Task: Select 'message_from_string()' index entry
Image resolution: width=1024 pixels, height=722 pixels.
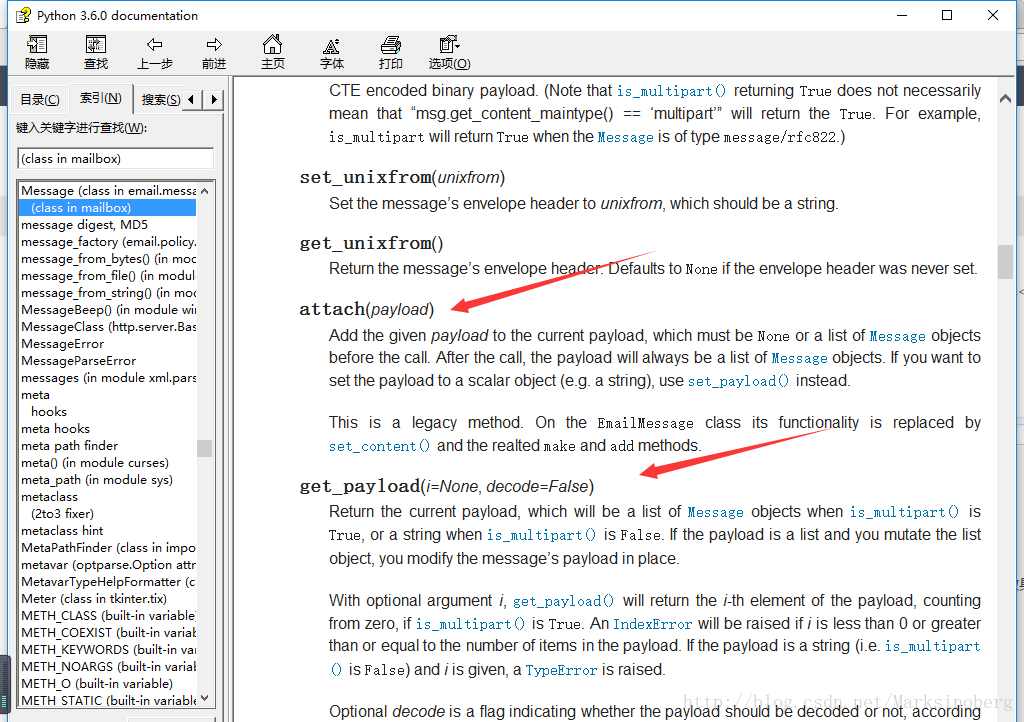Action: pos(108,292)
